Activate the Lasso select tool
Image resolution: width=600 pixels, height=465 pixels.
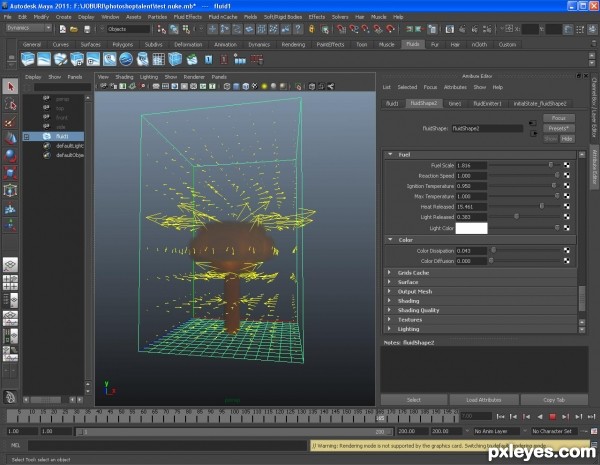[x=10, y=104]
